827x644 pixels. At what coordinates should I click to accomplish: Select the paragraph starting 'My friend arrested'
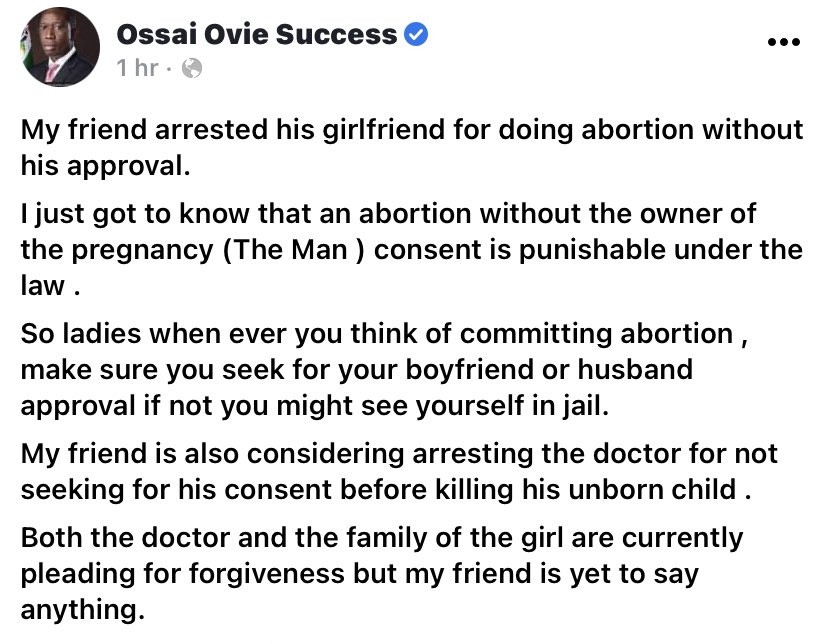(400, 147)
